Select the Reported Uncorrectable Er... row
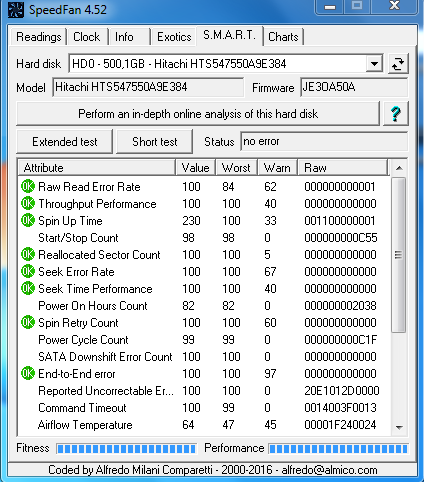Image resolution: width=424 pixels, height=482 pixels. point(204,391)
